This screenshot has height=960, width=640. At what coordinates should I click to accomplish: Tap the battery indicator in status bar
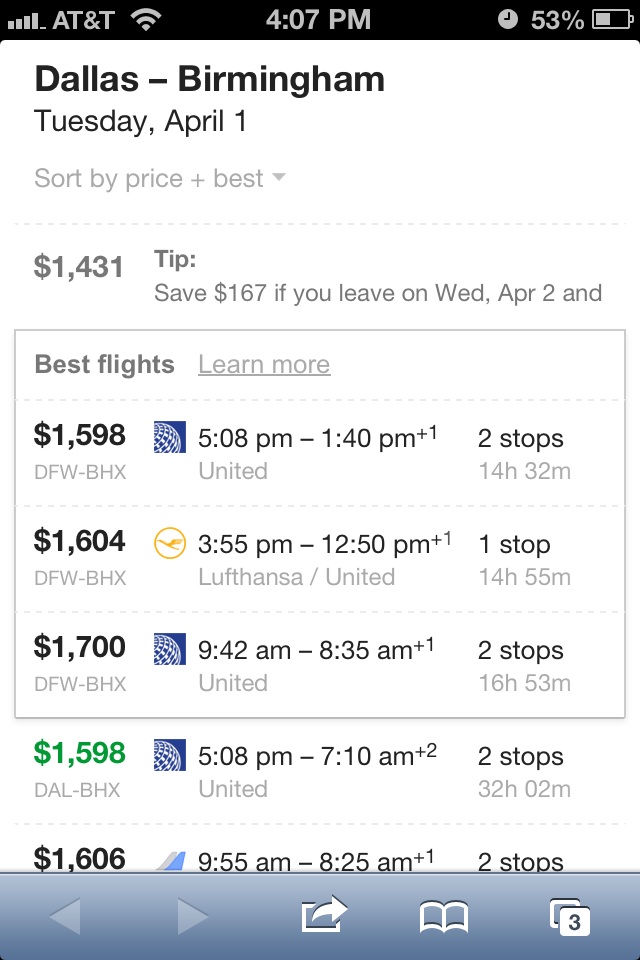(612, 20)
